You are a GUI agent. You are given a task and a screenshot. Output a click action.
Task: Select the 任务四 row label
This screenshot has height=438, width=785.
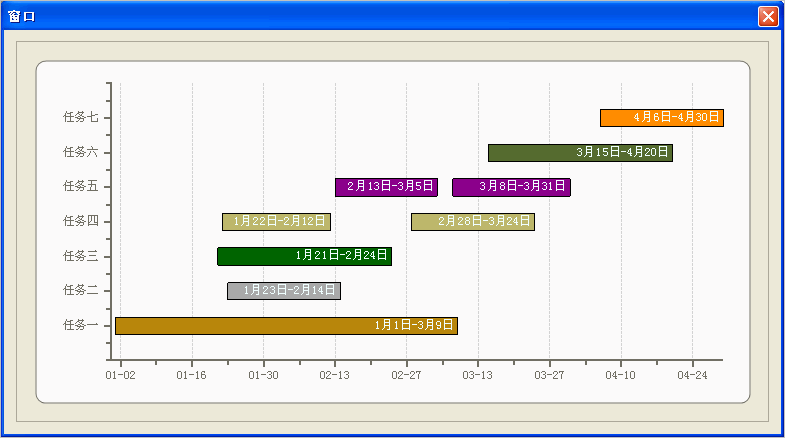pos(80,221)
